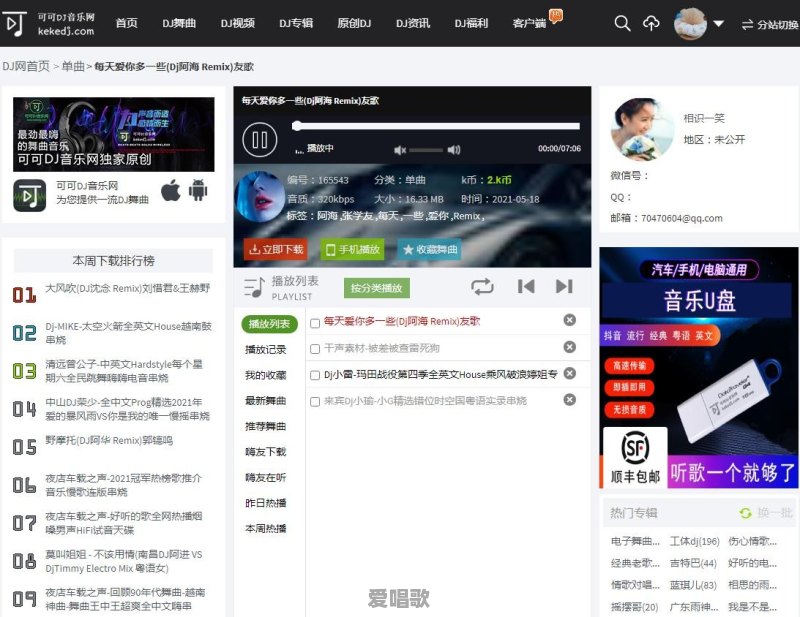
Task: Remove 来宾Dj小瑜 track from playlist
Action: 569,399
